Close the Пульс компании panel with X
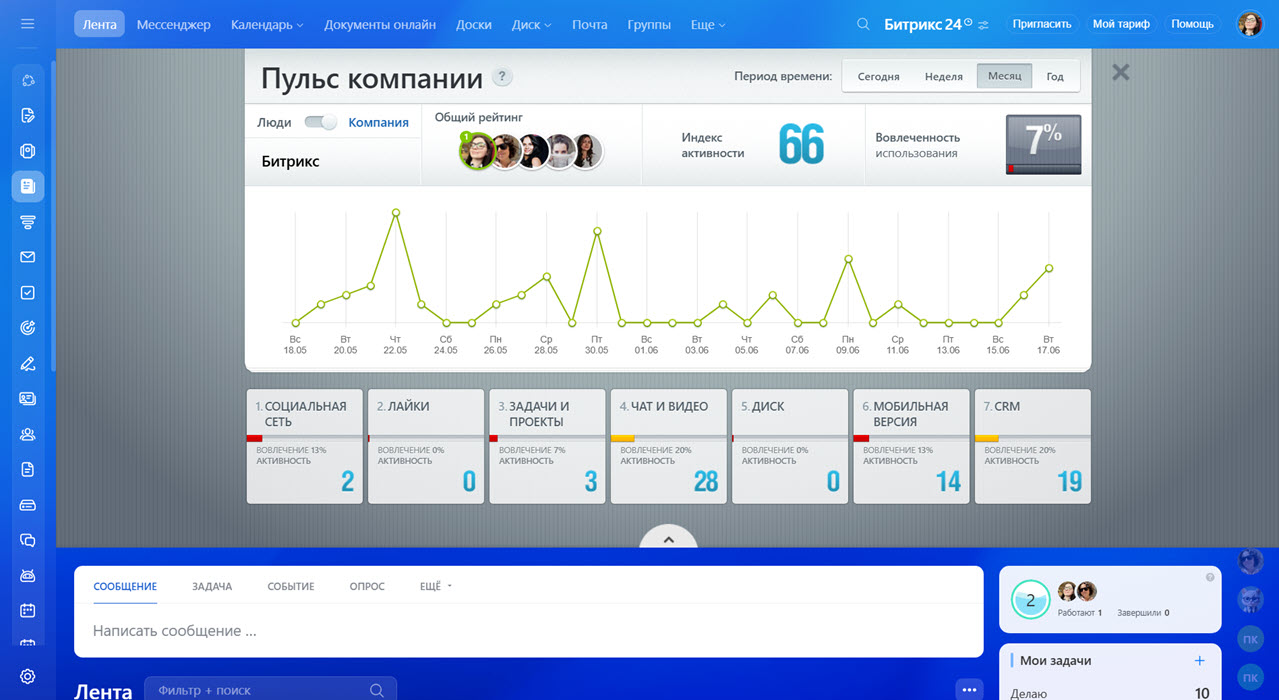 tap(1121, 72)
